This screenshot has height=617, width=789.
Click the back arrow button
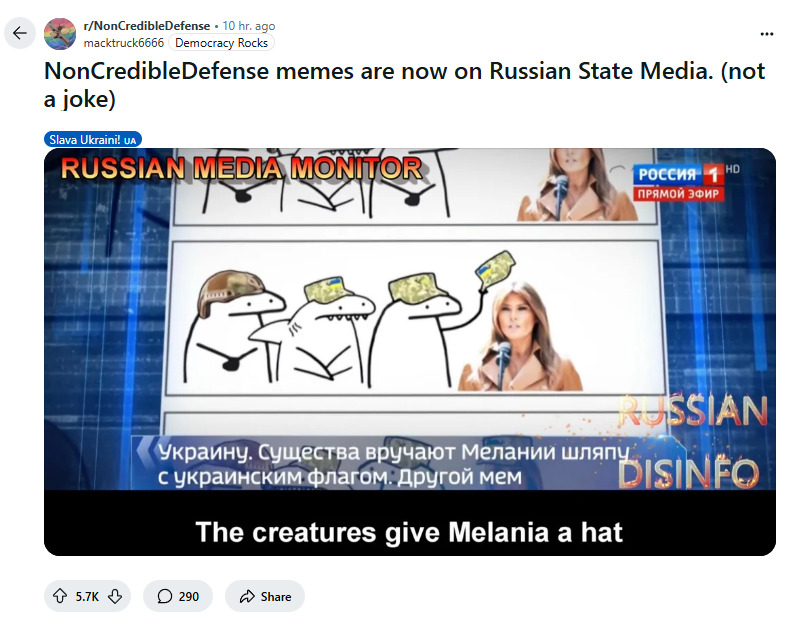[x=20, y=33]
